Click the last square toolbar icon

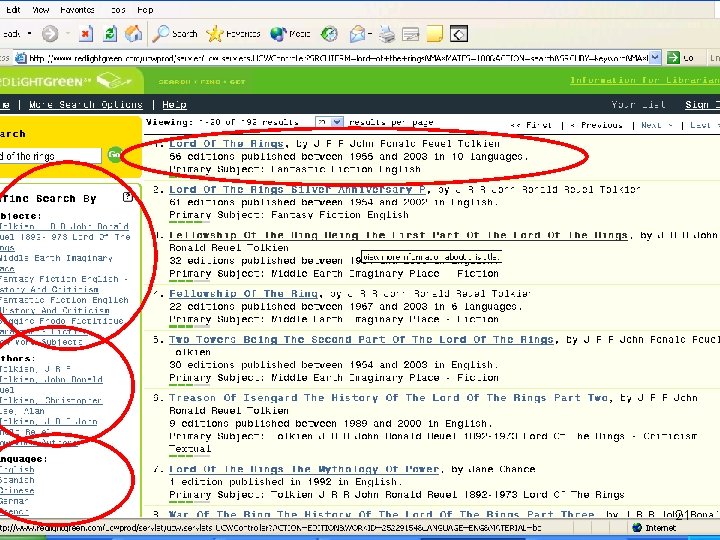click(x=459, y=34)
